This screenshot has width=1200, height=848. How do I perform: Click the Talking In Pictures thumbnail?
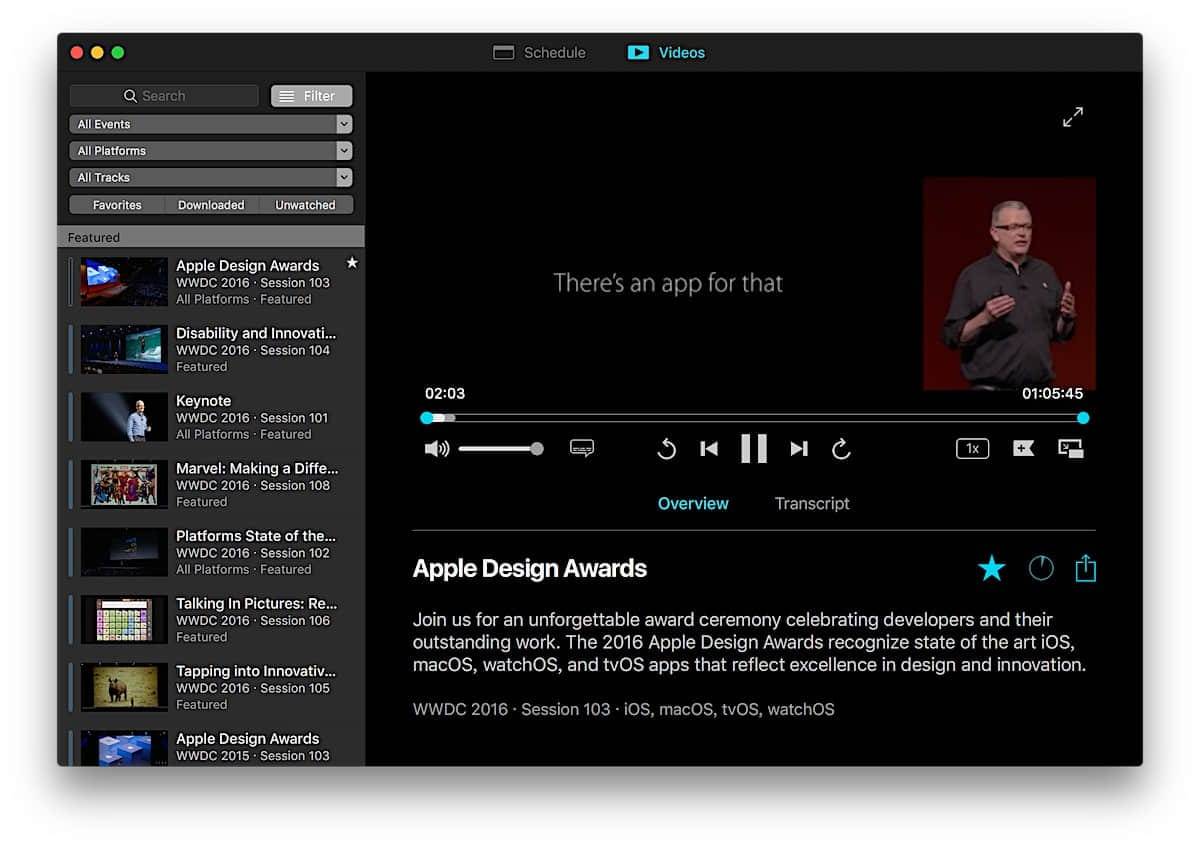[124, 620]
